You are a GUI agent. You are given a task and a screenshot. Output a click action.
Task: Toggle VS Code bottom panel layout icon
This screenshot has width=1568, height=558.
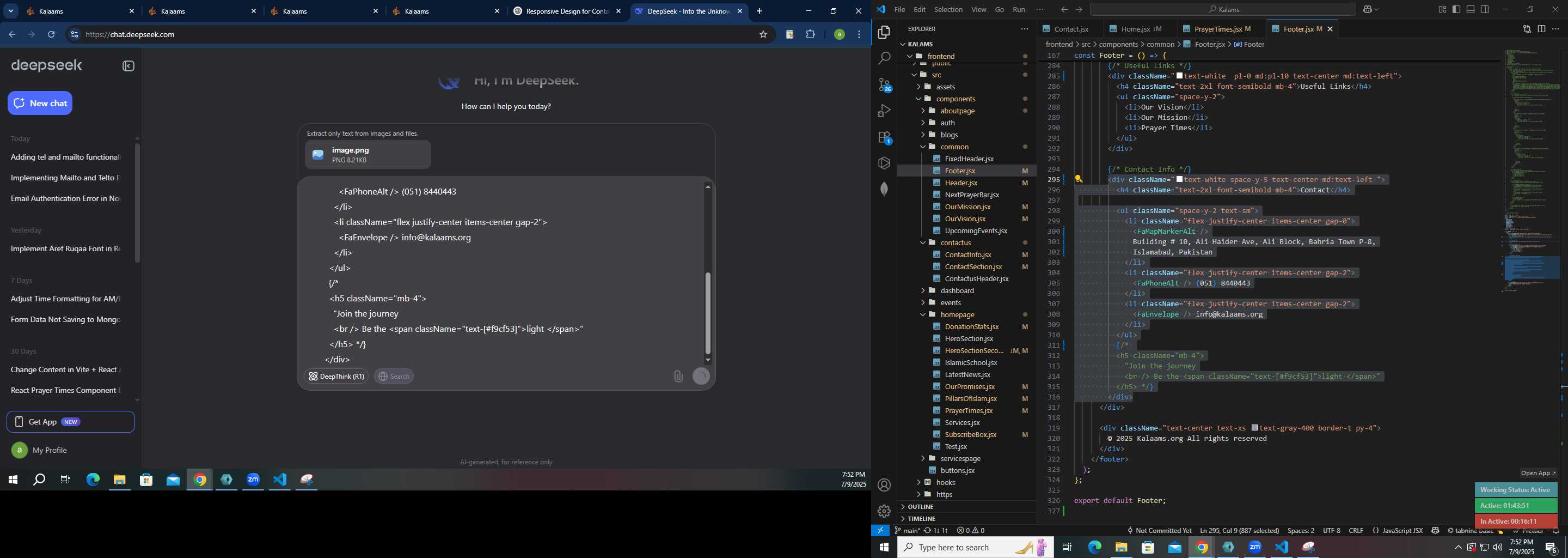point(1471,10)
